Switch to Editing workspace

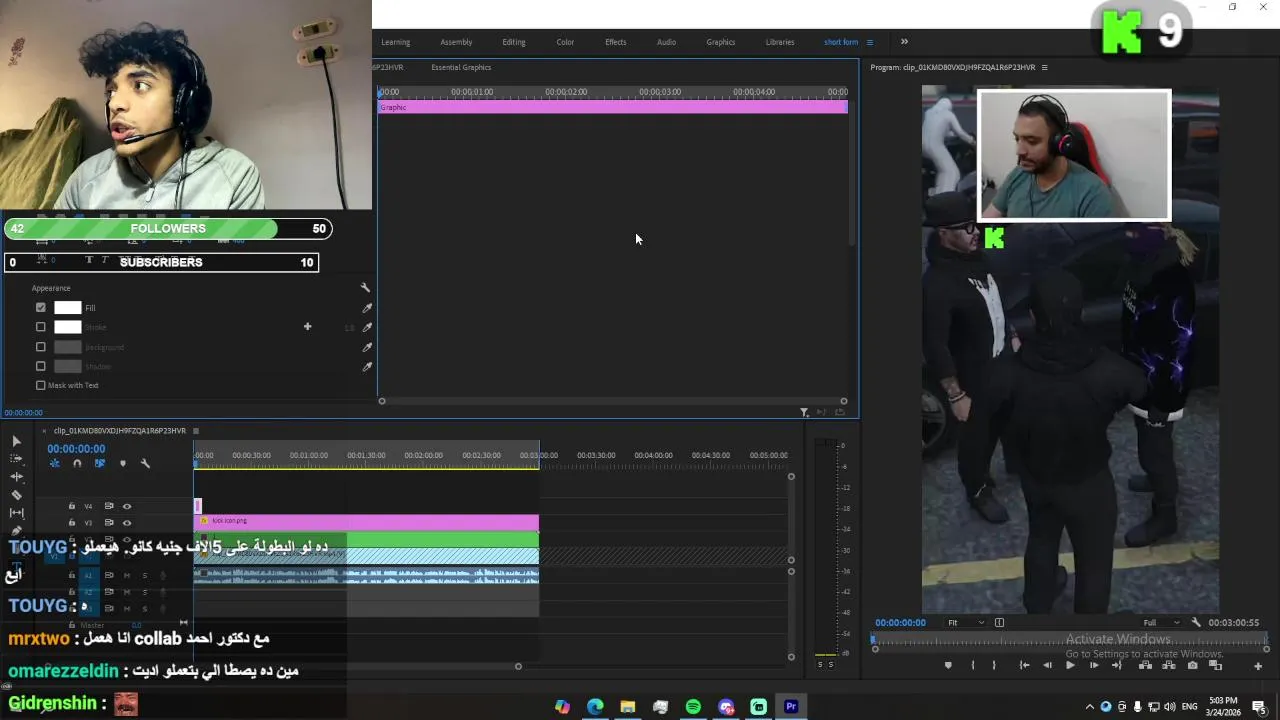(514, 42)
